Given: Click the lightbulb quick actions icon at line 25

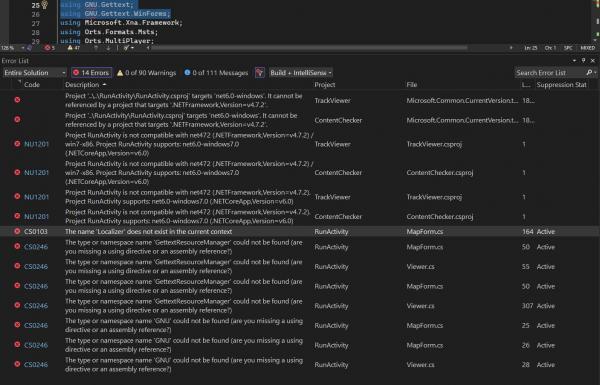Looking at the screenshot, I should point(45,5).
